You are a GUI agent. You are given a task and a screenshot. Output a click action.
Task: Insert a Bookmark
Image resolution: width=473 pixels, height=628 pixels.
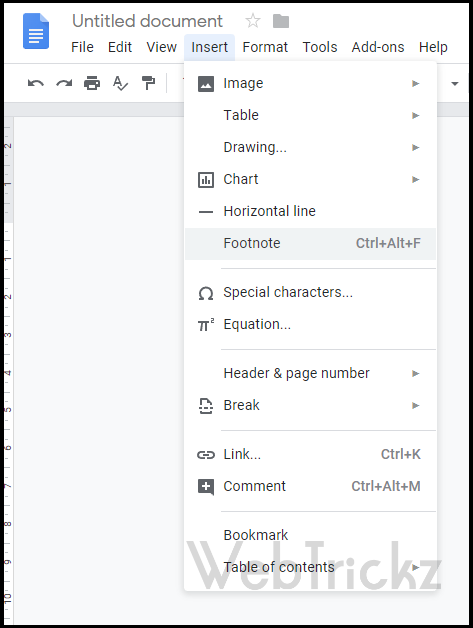pos(310,535)
